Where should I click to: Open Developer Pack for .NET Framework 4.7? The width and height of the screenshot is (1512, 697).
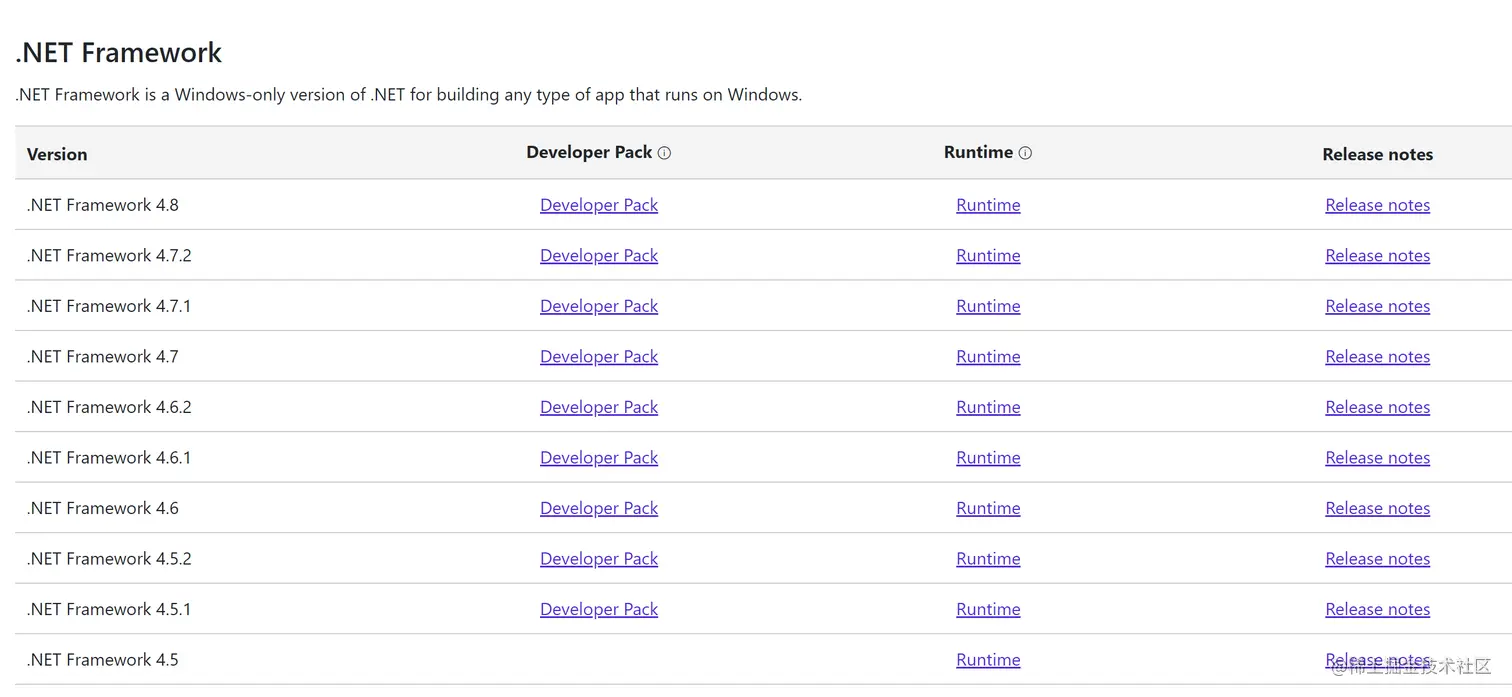(599, 357)
